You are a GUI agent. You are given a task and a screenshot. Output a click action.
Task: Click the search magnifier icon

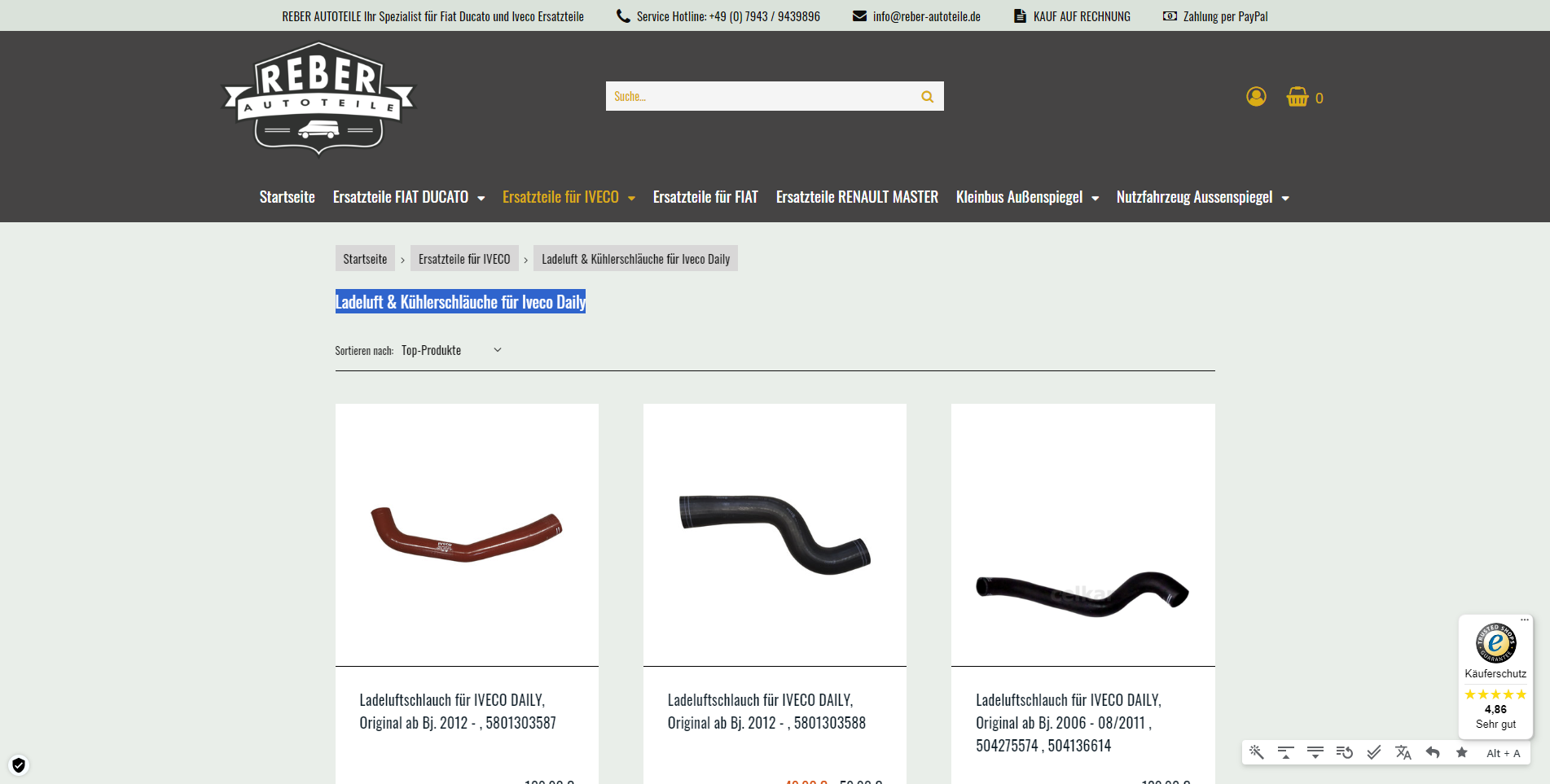pos(927,97)
